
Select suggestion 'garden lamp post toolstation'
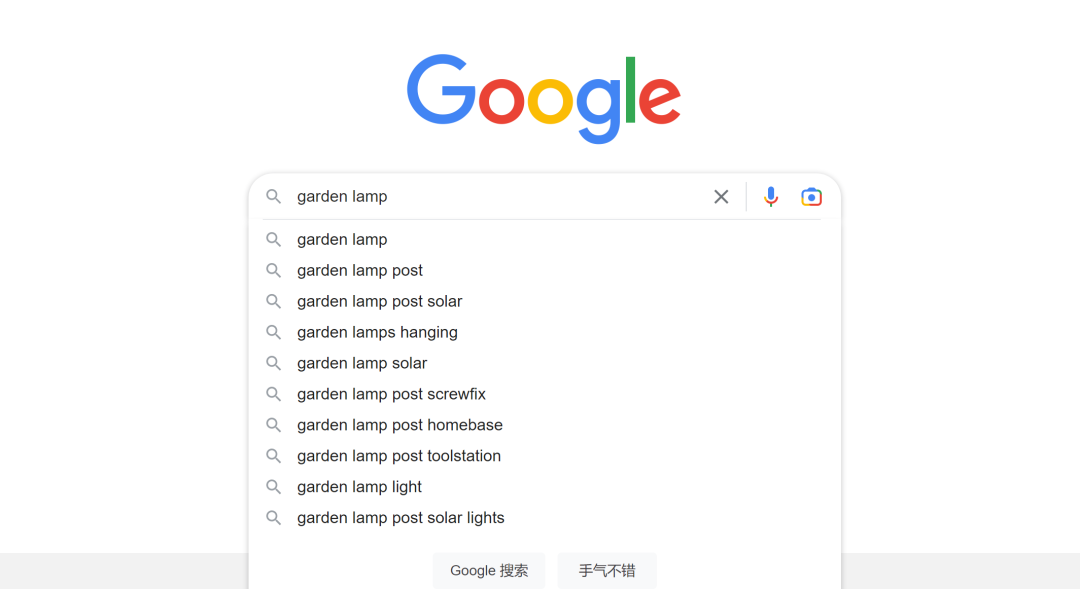(398, 455)
